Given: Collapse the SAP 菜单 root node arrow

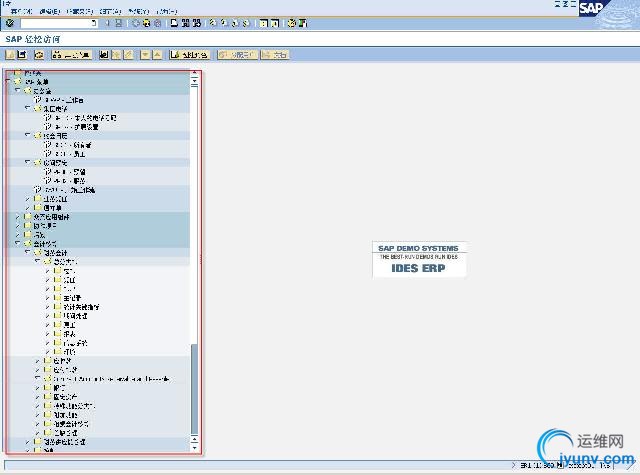Looking at the screenshot, I should coord(8,82).
